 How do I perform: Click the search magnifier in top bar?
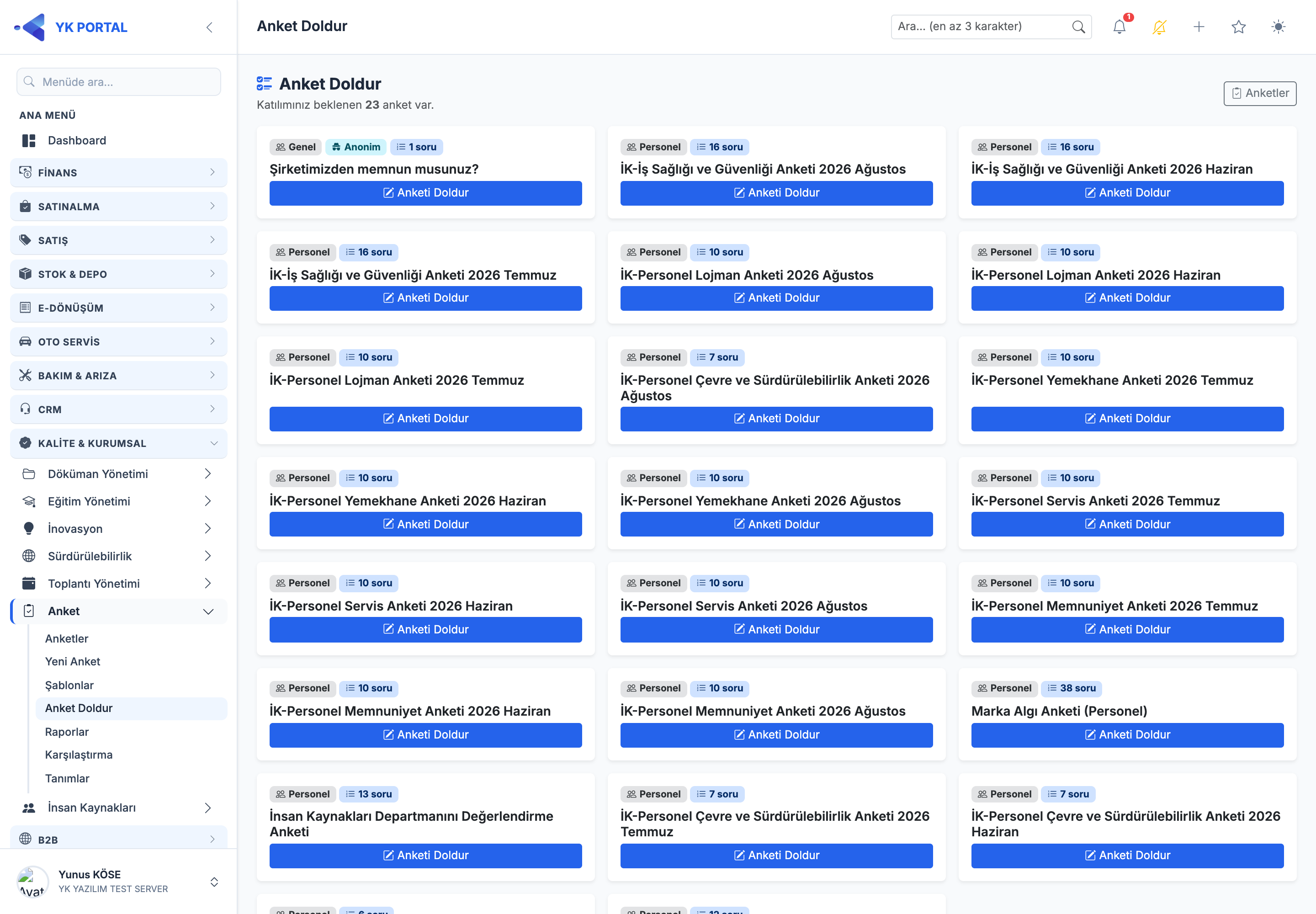point(1078,27)
